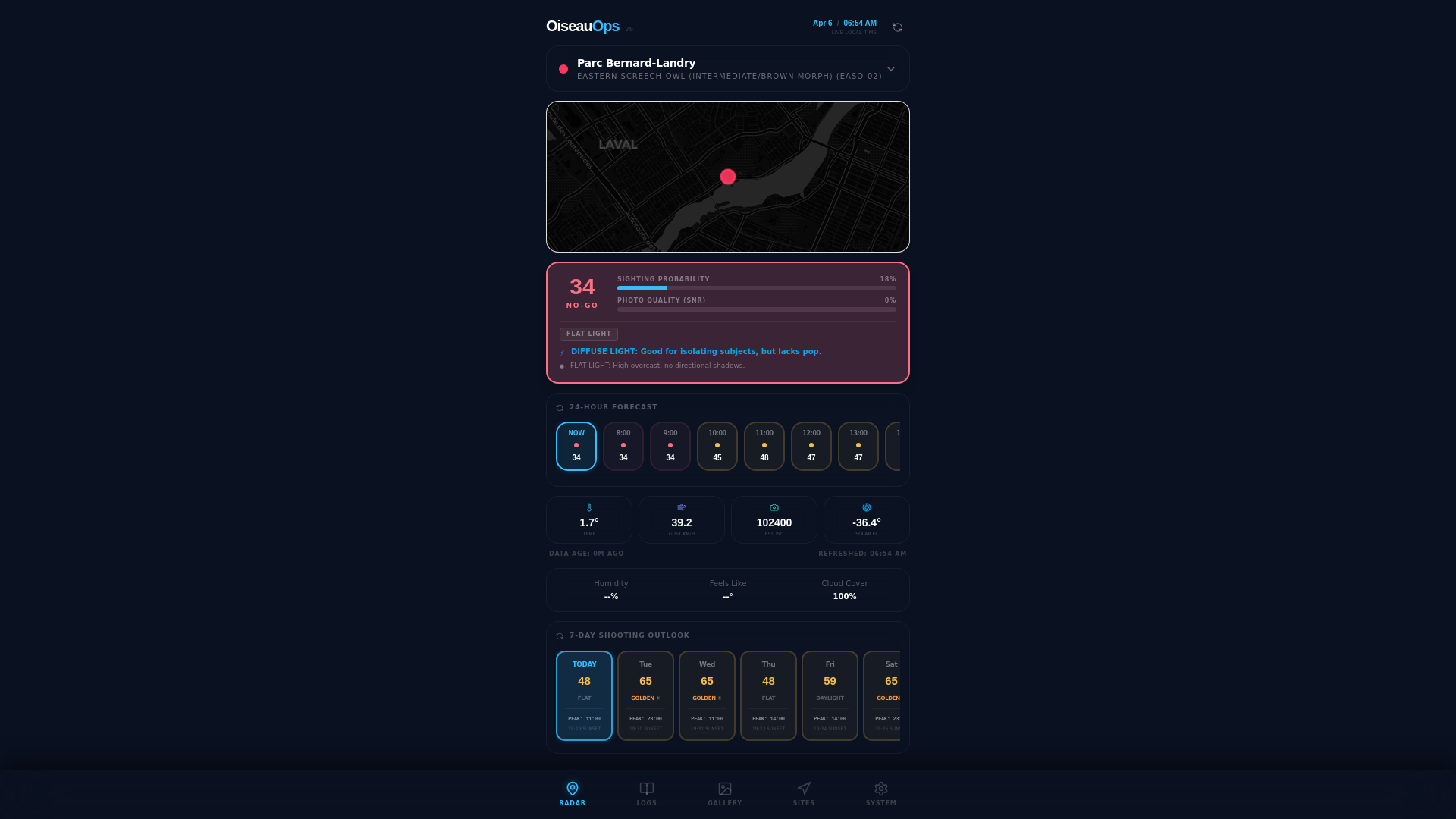Screen dimensions: 1456x819
Task: Click the 34 NO-GO score
Action: pos(582,293)
